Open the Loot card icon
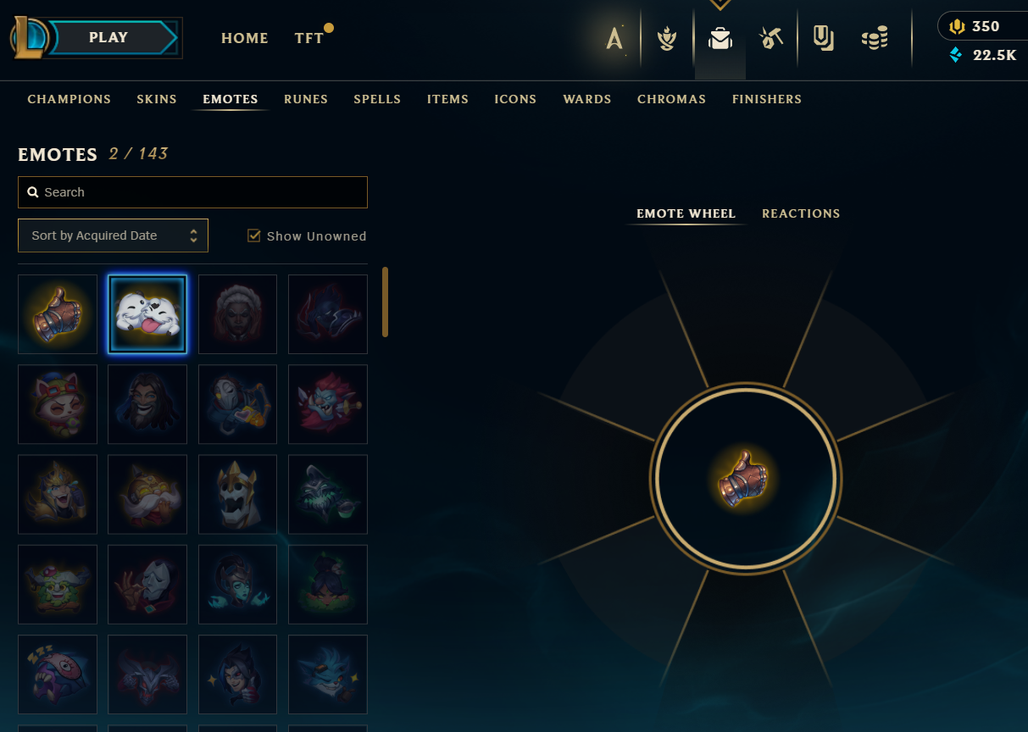Image resolution: width=1028 pixels, height=732 pixels. [x=823, y=38]
